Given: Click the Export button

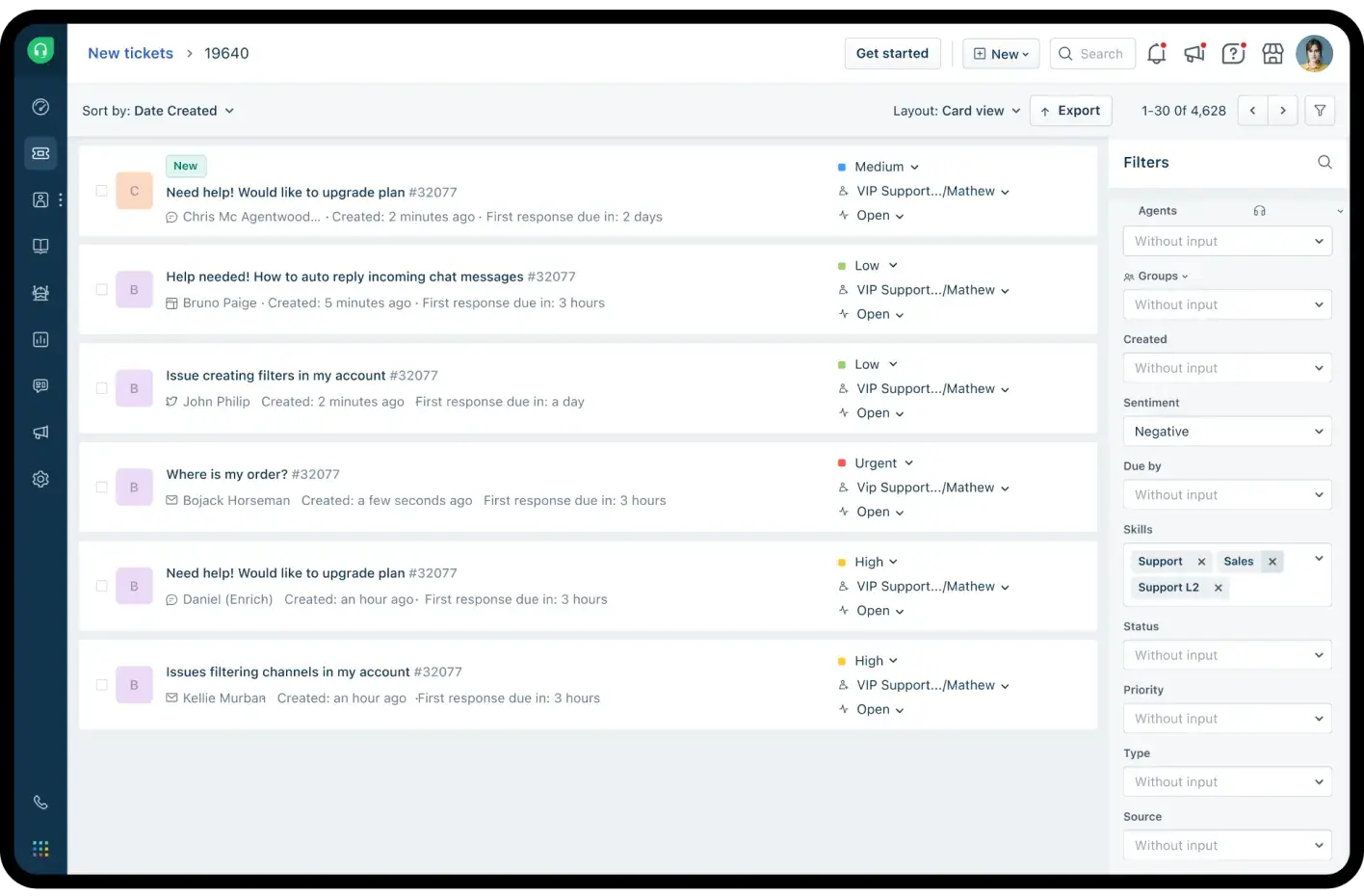Looking at the screenshot, I should [1070, 111].
